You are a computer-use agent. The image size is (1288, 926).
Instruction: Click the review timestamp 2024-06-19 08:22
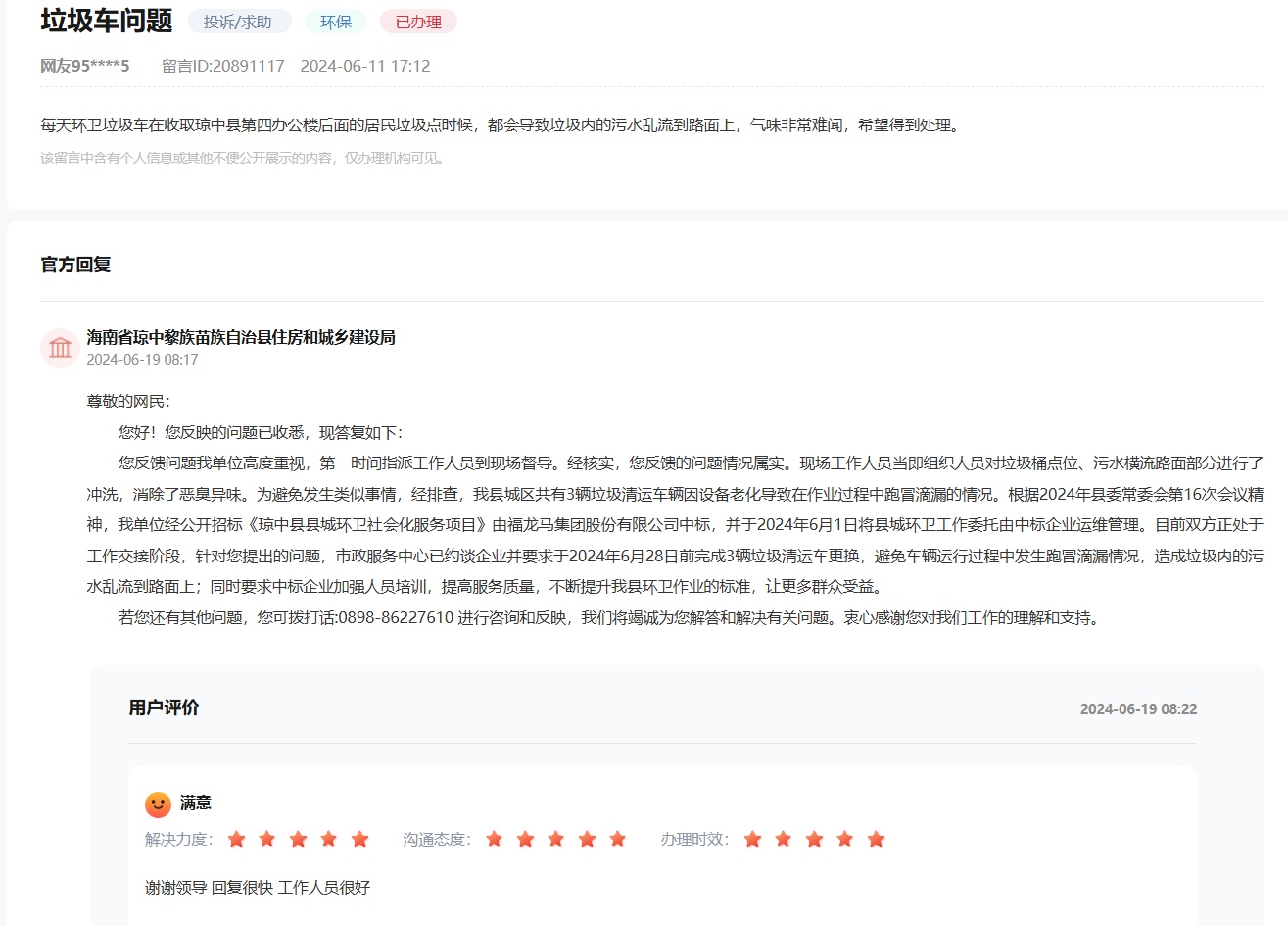(1138, 709)
